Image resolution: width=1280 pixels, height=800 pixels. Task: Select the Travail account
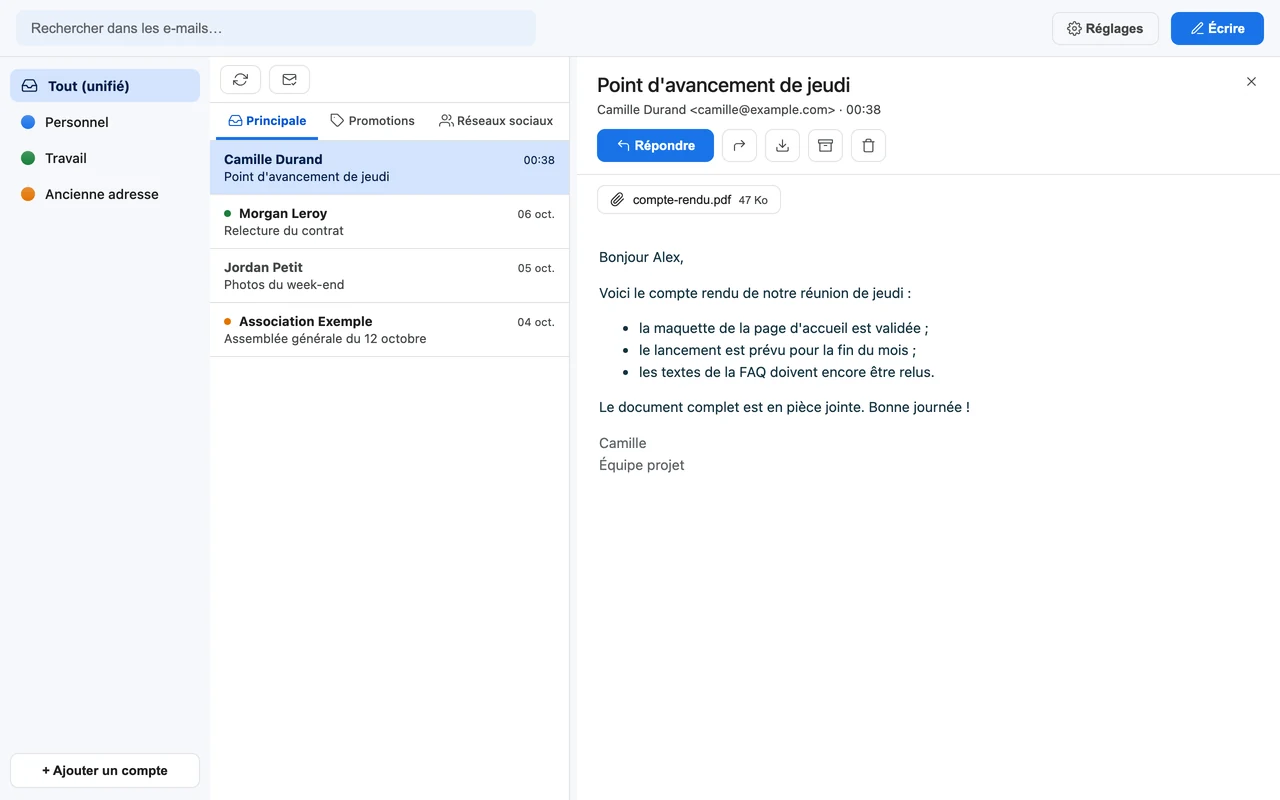(105, 158)
